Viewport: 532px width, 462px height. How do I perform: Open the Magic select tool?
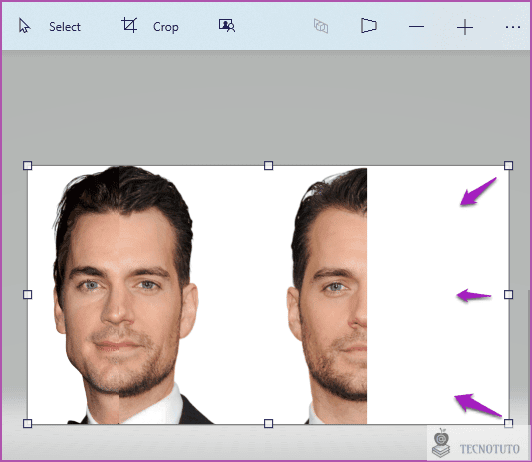(227, 25)
